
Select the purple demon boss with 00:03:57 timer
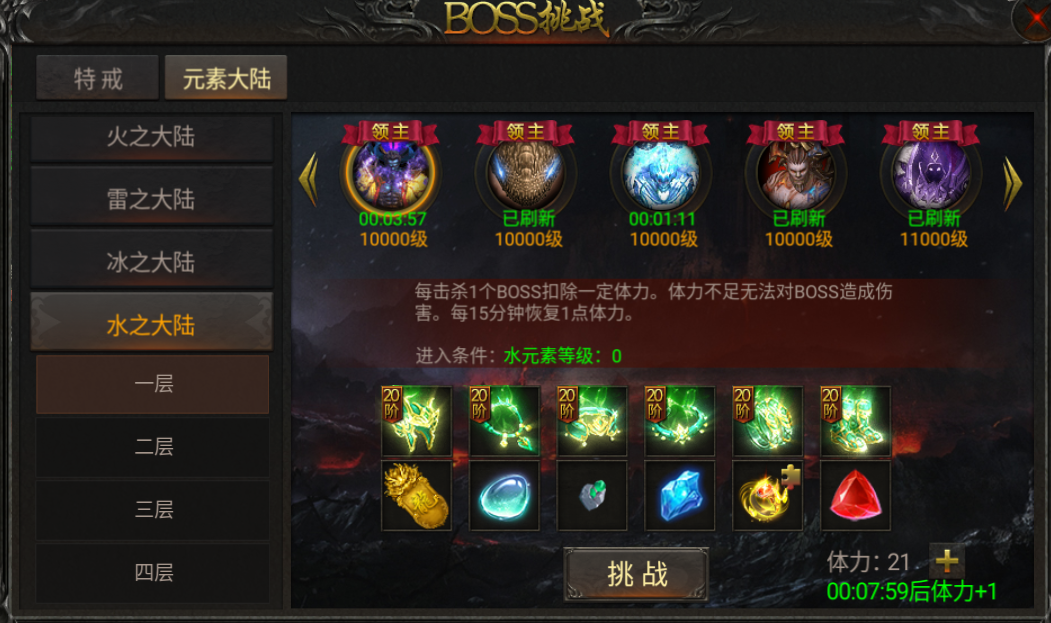[x=391, y=173]
